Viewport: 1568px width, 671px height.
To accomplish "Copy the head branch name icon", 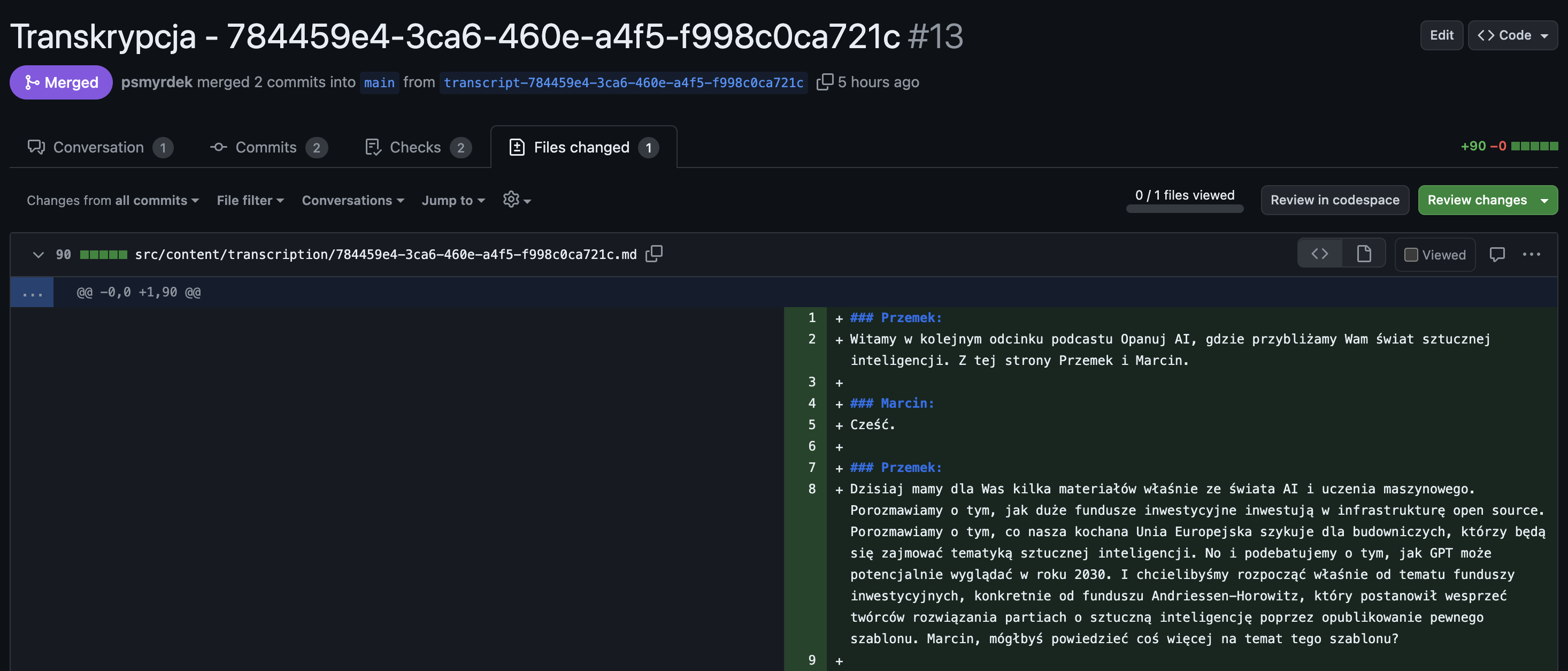I will pos(824,81).
